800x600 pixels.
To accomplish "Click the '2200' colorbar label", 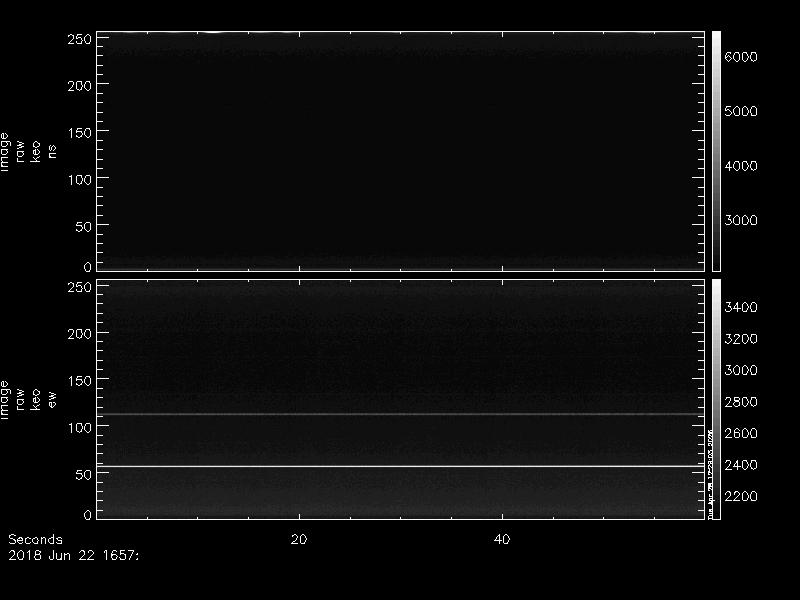I will coord(741,496).
